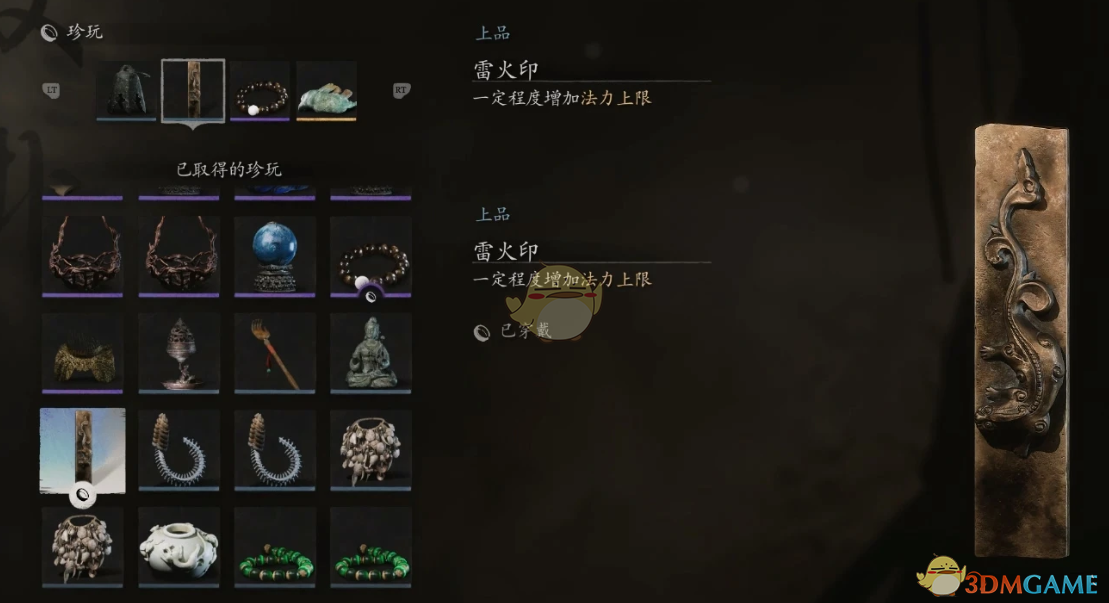The height and width of the screenshot is (603, 1109).
Task: Select the back-scratcher stick curio
Action: [274, 353]
